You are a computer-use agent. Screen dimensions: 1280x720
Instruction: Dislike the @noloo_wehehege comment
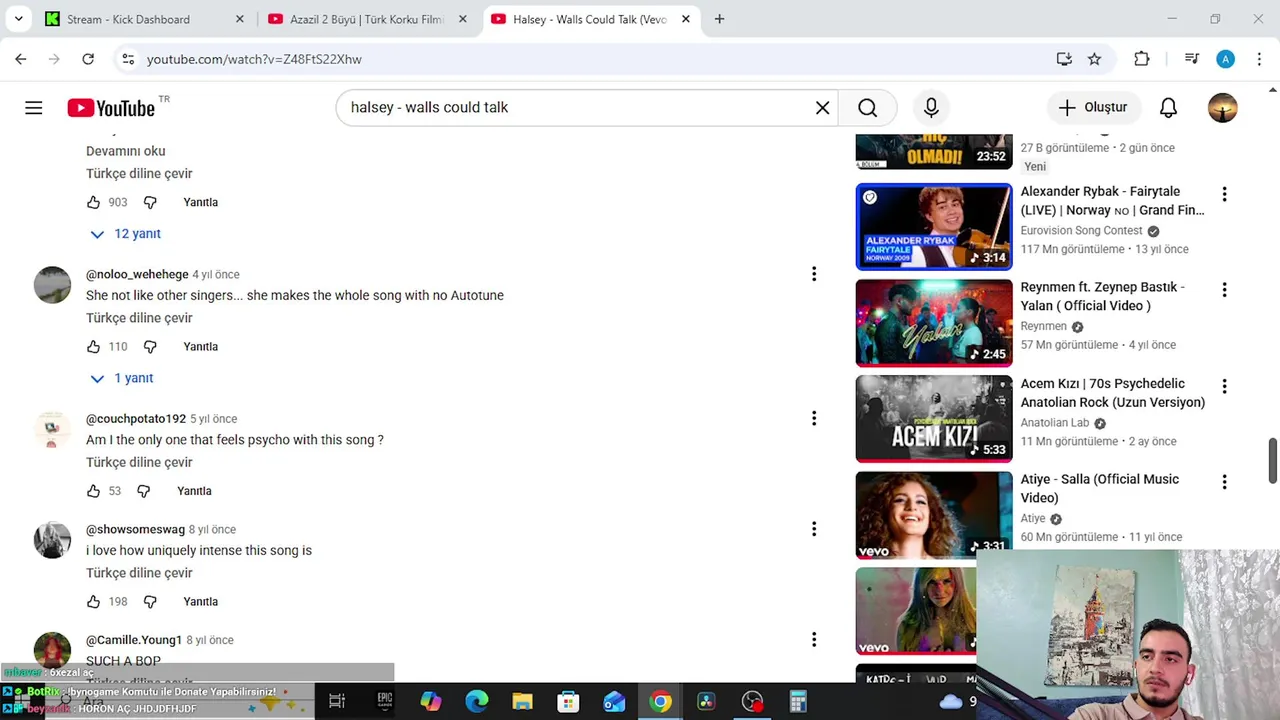point(150,347)
